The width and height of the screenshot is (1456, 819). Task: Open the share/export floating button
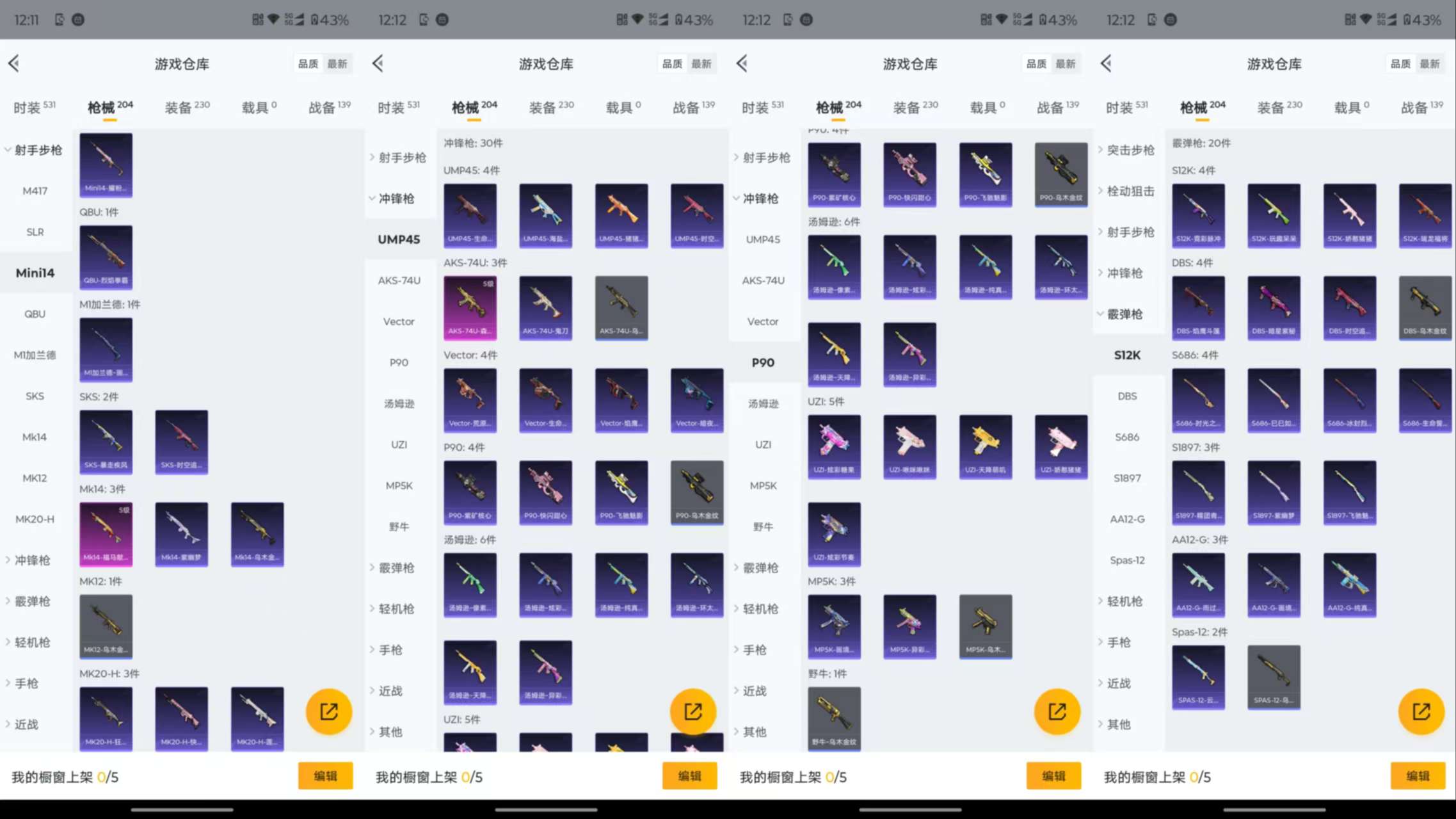click(x=328, y=711)
